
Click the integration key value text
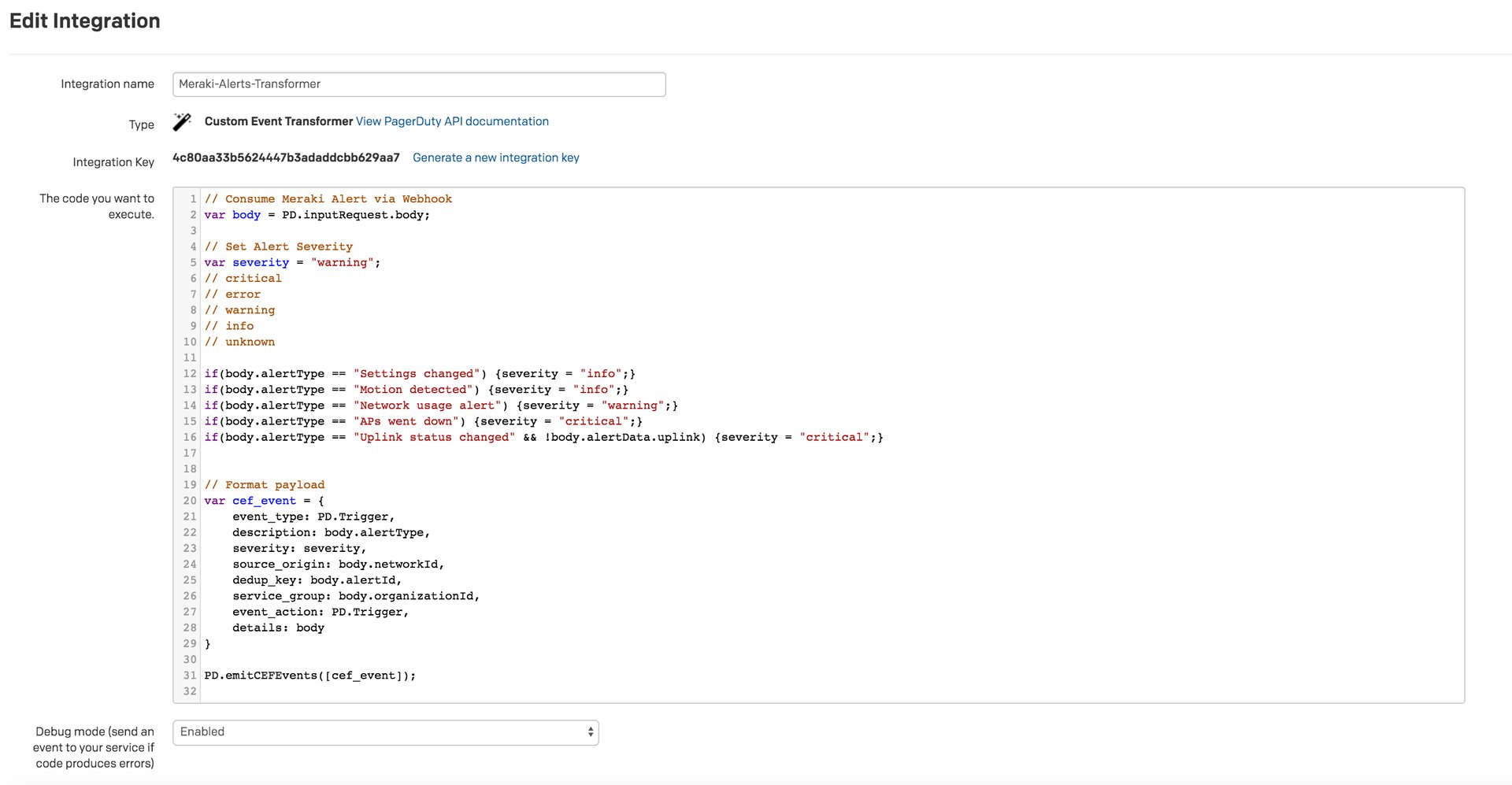[x=286, y=157]
